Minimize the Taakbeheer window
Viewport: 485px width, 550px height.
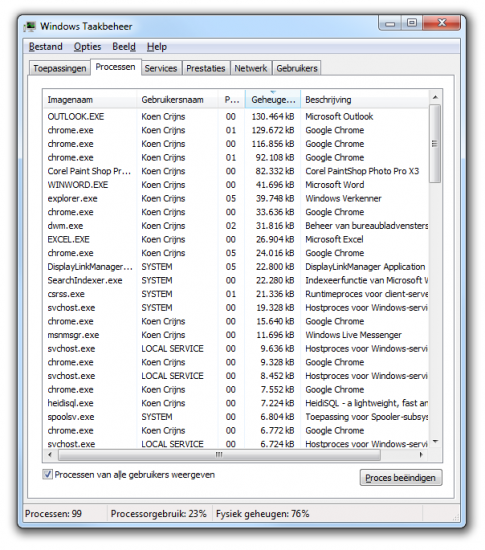pos(390,24)
